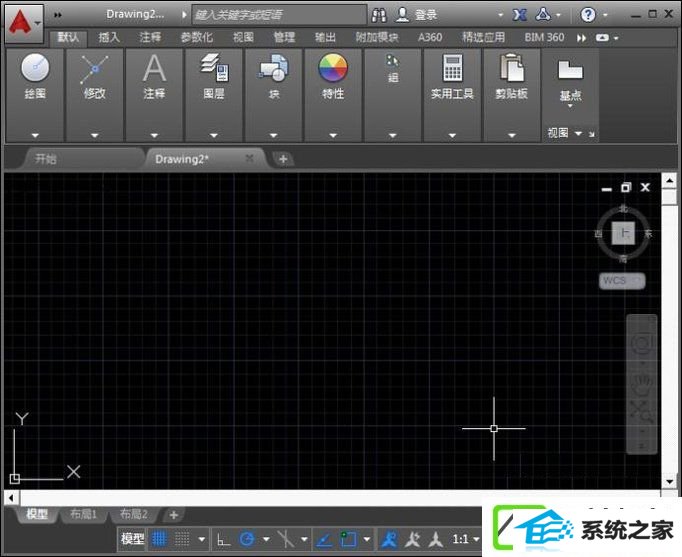
Task: Switch to the 布局1 layout tab
Action: (x=83, y=515)
